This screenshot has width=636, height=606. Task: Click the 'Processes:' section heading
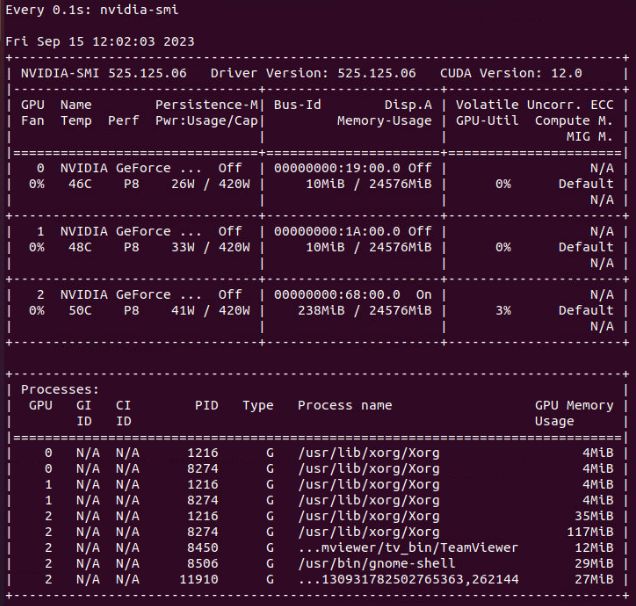click(60, 389)
